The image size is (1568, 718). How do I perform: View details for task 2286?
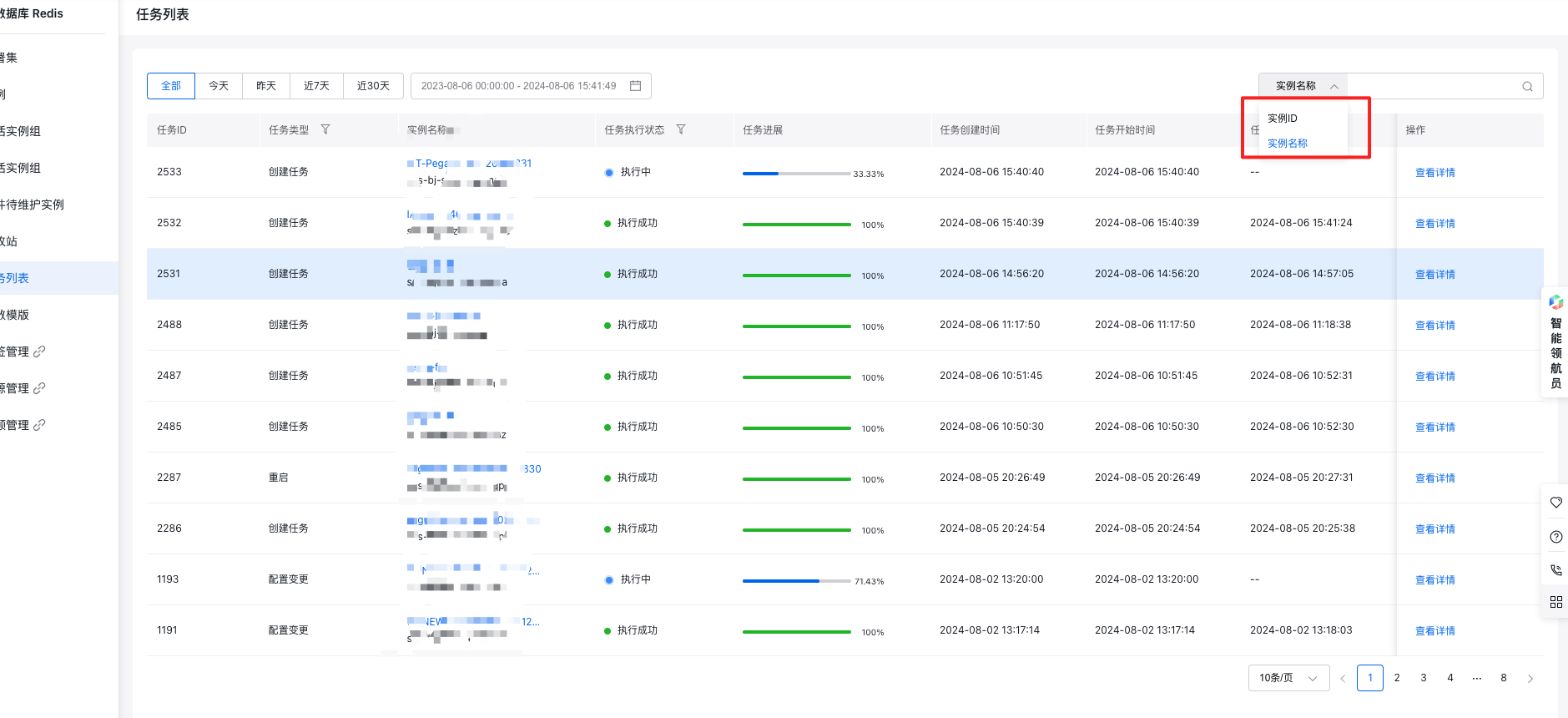[x=1434, y=529]
